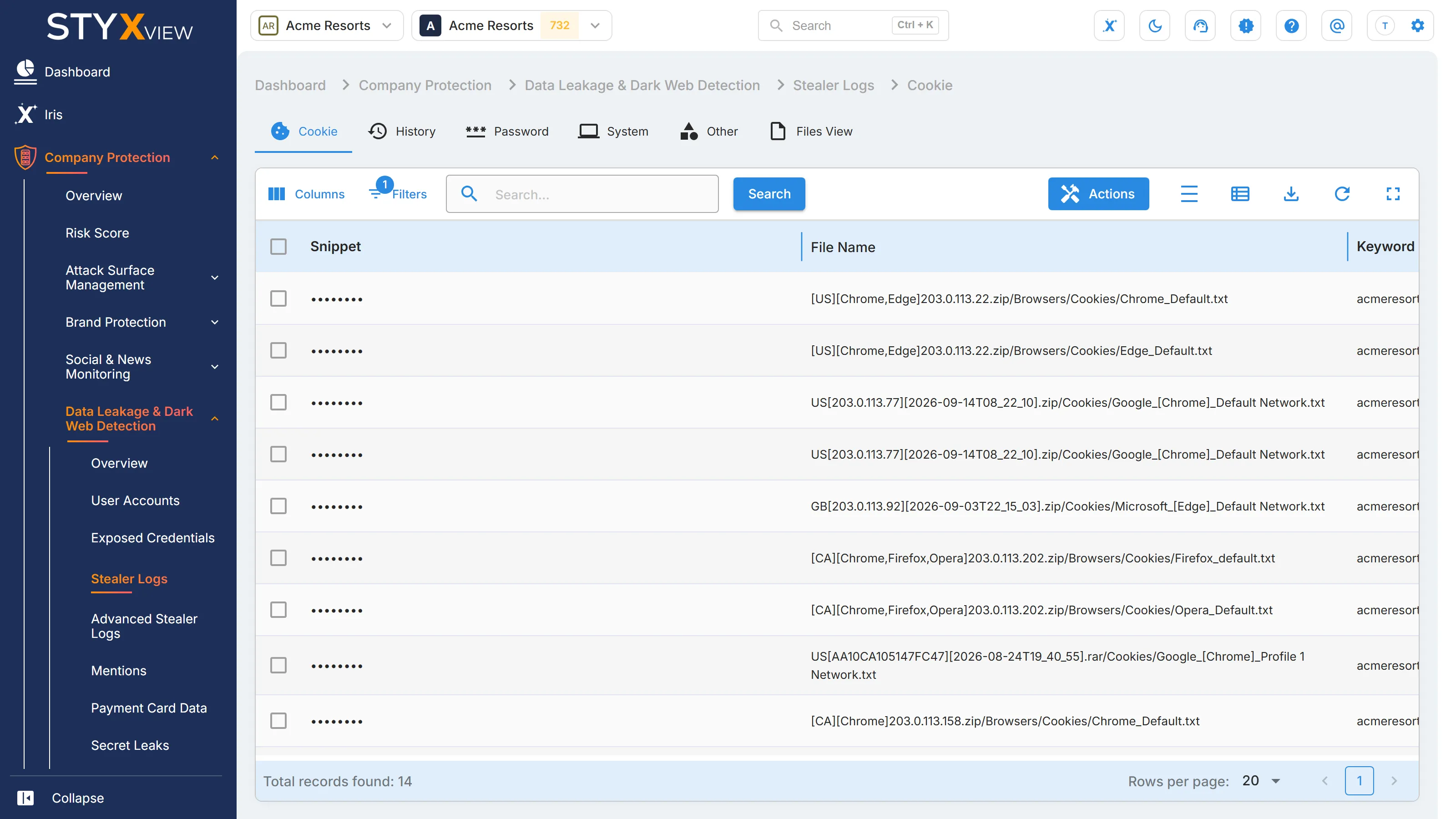
Task: Check row for Firefox_default.txt file
Action: (278, 558)
